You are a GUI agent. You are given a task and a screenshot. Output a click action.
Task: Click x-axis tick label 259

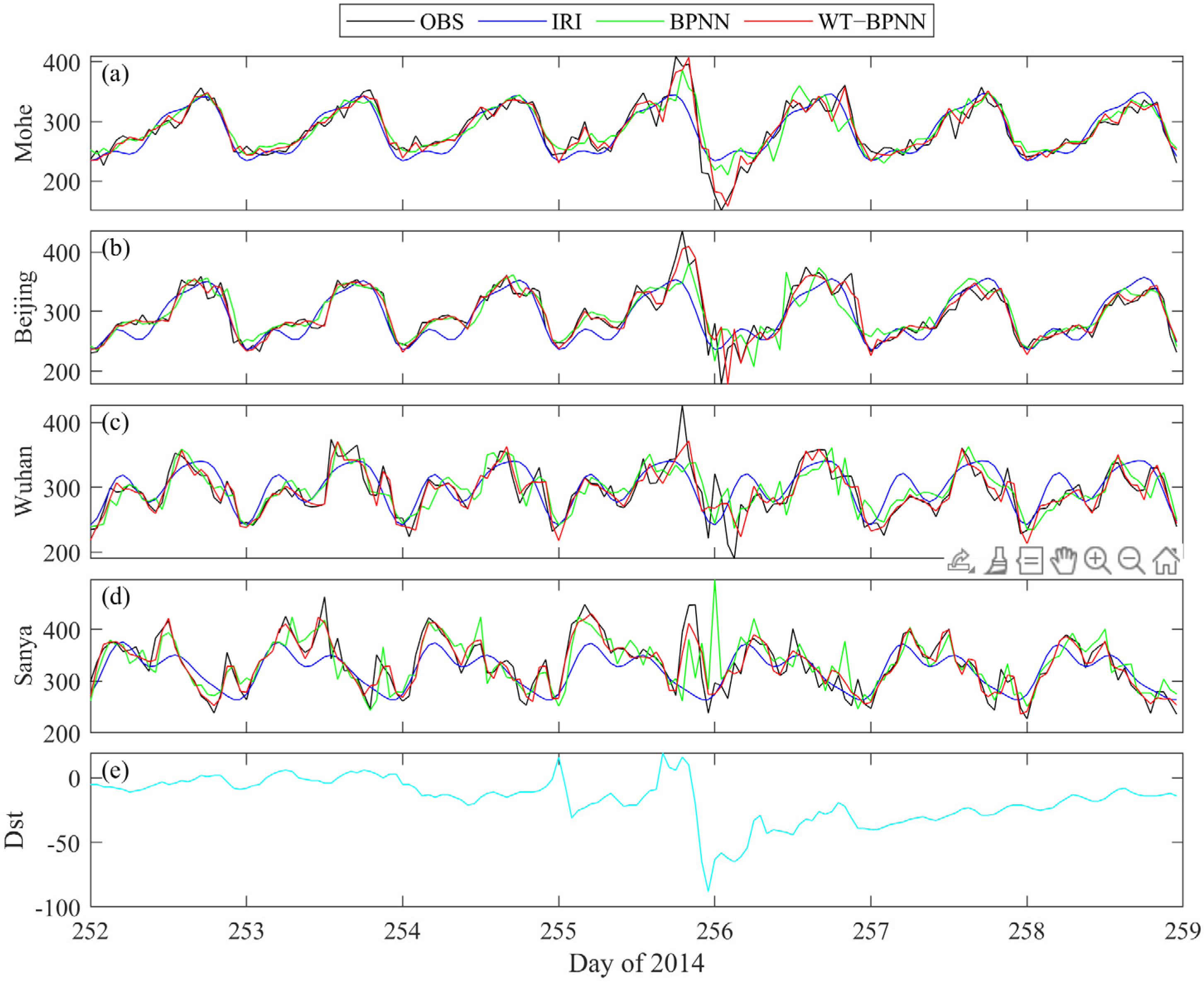click(1183, 931)
